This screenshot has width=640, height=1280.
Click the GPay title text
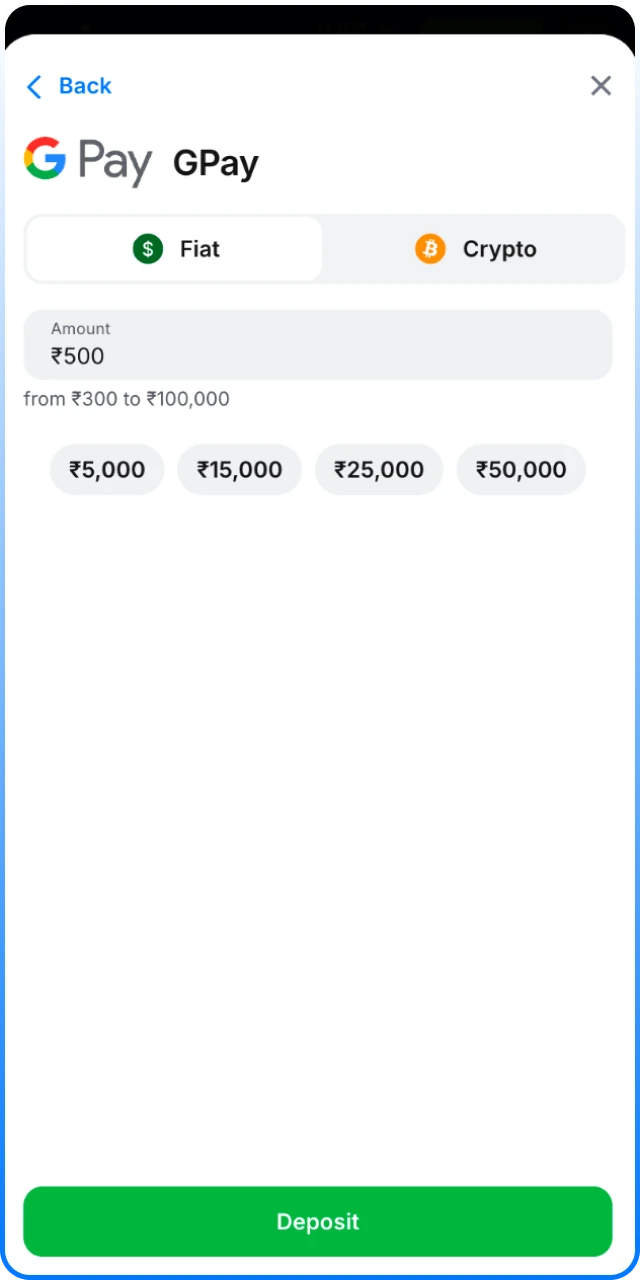pyautogui.click(x=215, y=162)
